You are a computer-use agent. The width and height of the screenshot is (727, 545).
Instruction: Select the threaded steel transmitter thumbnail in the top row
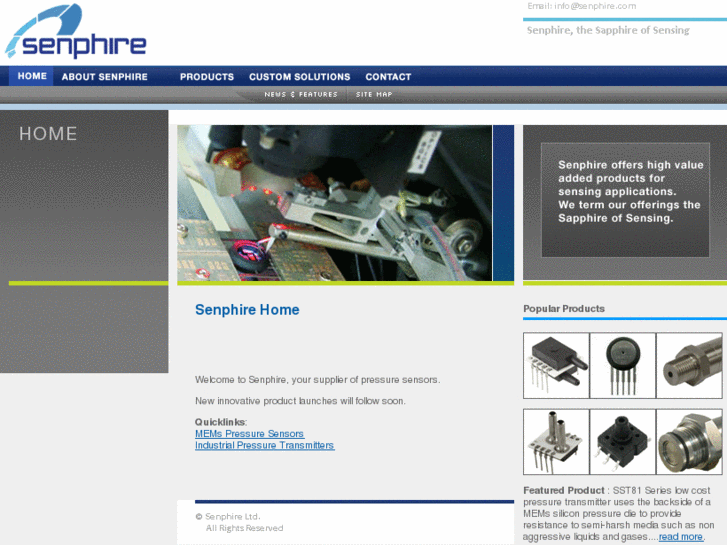(x=689, y=365)
